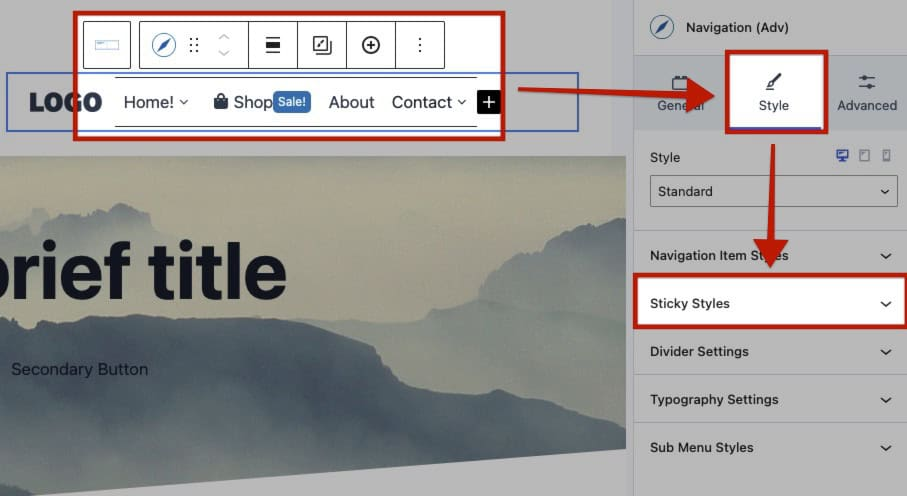Open the three-dot block options menu
The width and height of the screenshot is (907, 496).
(420, 45)
